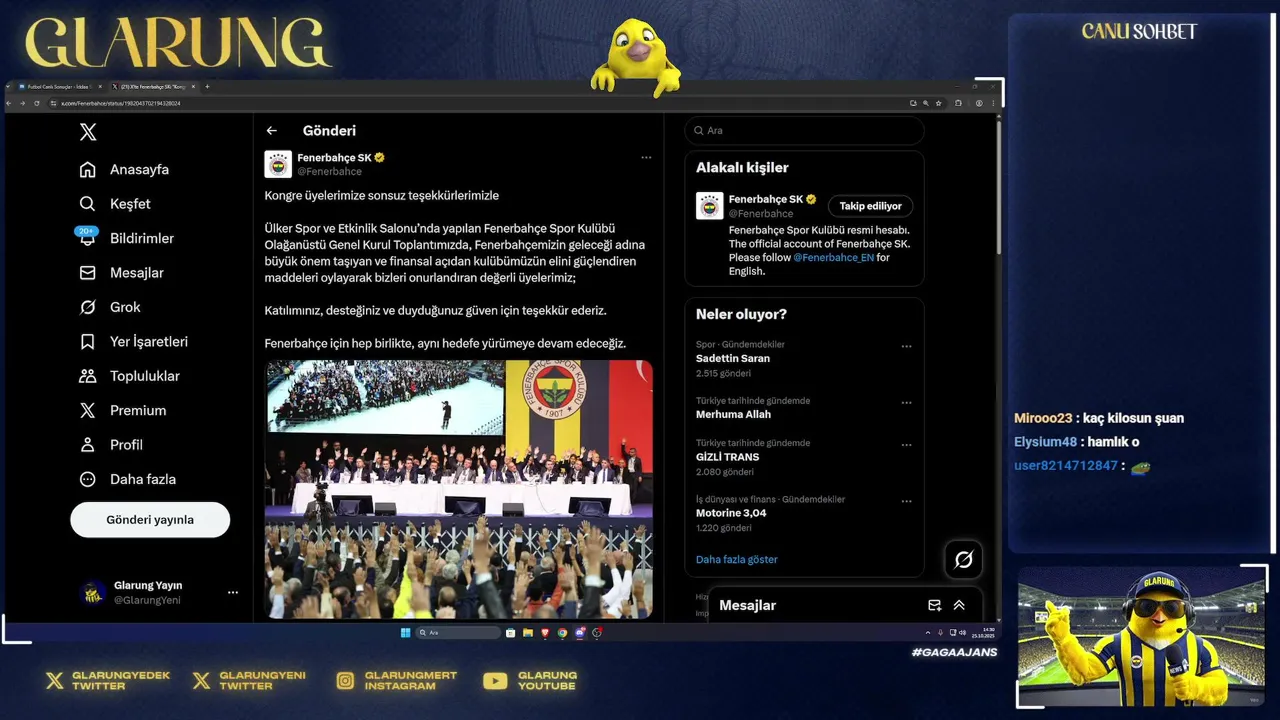
Task: Open the browser three-dot menu
Action: coord(993,103)
